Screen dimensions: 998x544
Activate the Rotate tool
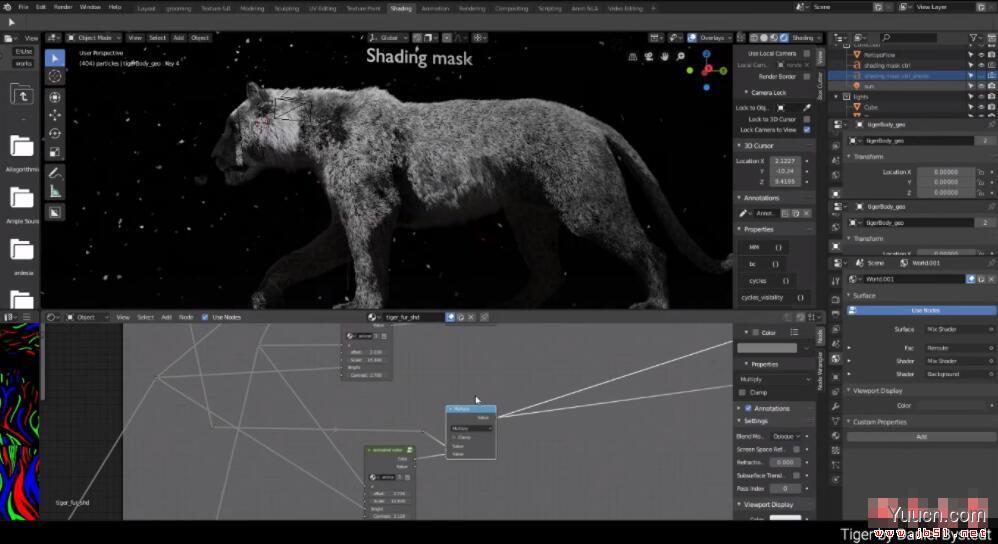[55, 134]
